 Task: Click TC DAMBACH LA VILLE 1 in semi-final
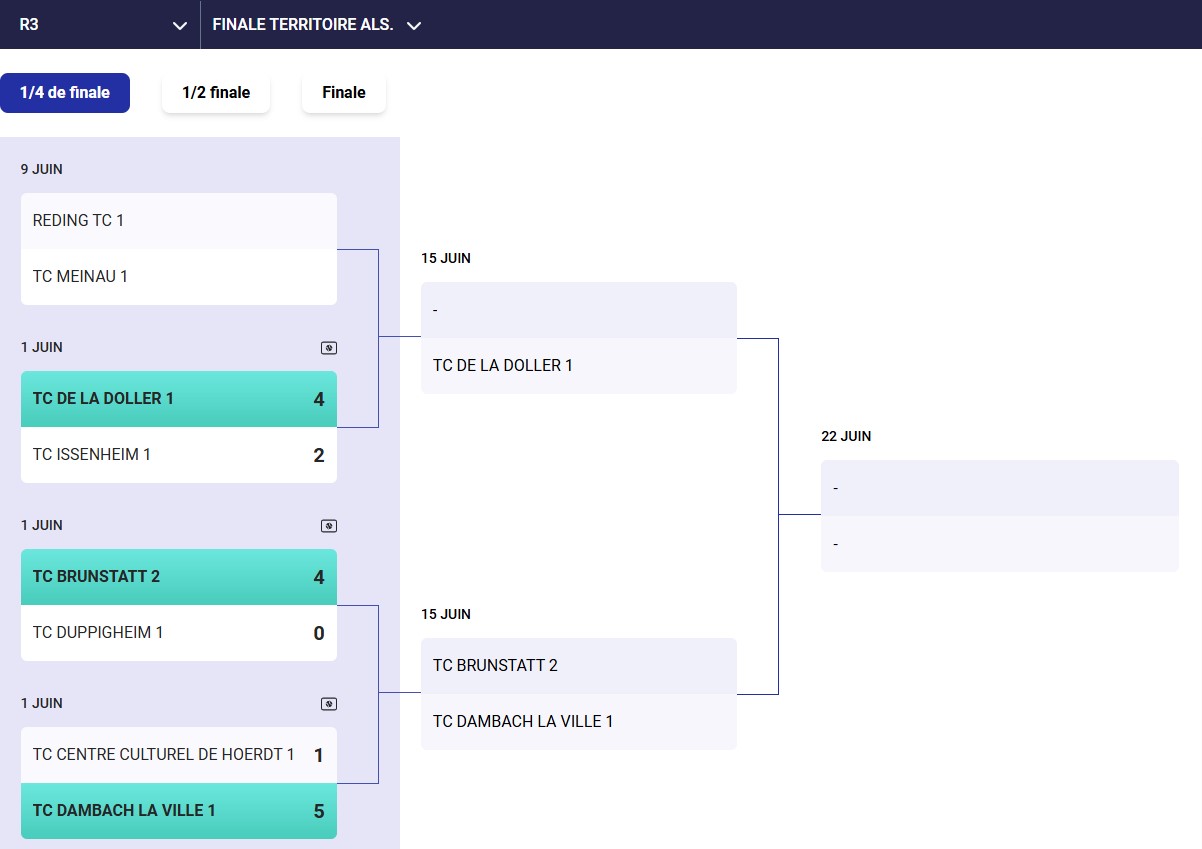point(579,722)
